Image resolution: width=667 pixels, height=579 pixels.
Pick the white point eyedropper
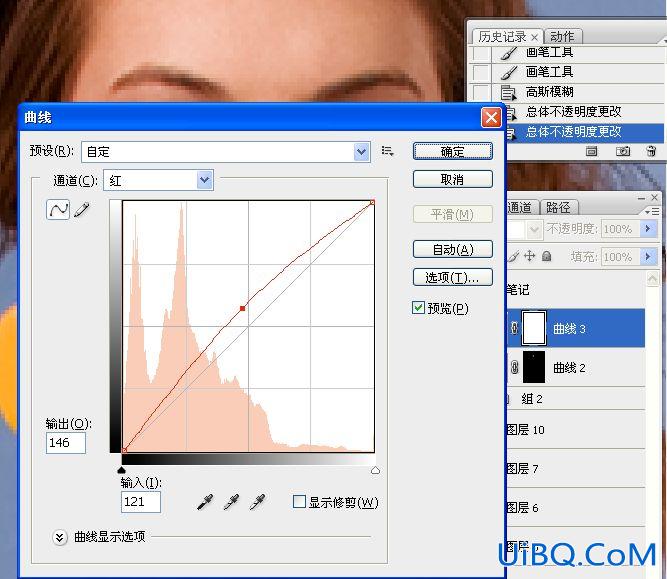click(x=257, y=502)
